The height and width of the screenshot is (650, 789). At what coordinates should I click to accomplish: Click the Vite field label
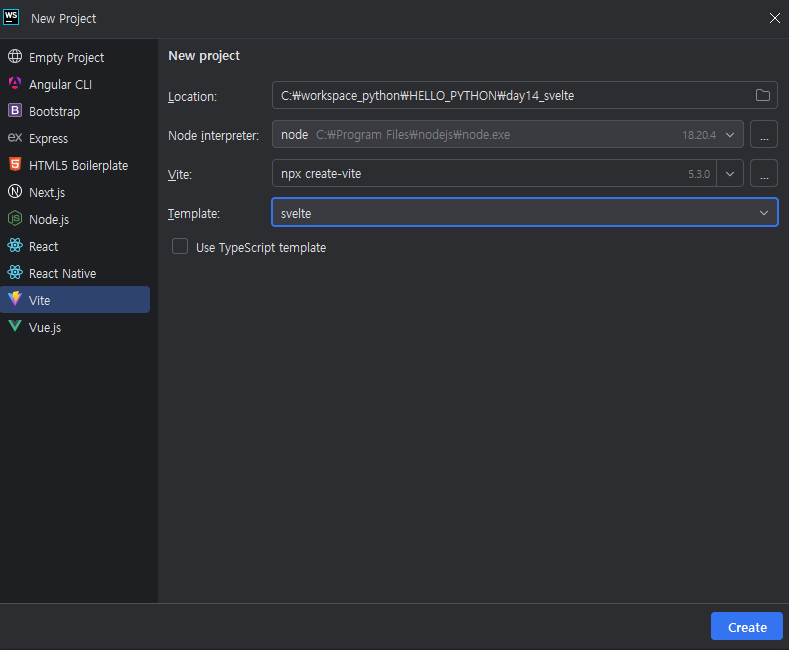coord(180,175)
